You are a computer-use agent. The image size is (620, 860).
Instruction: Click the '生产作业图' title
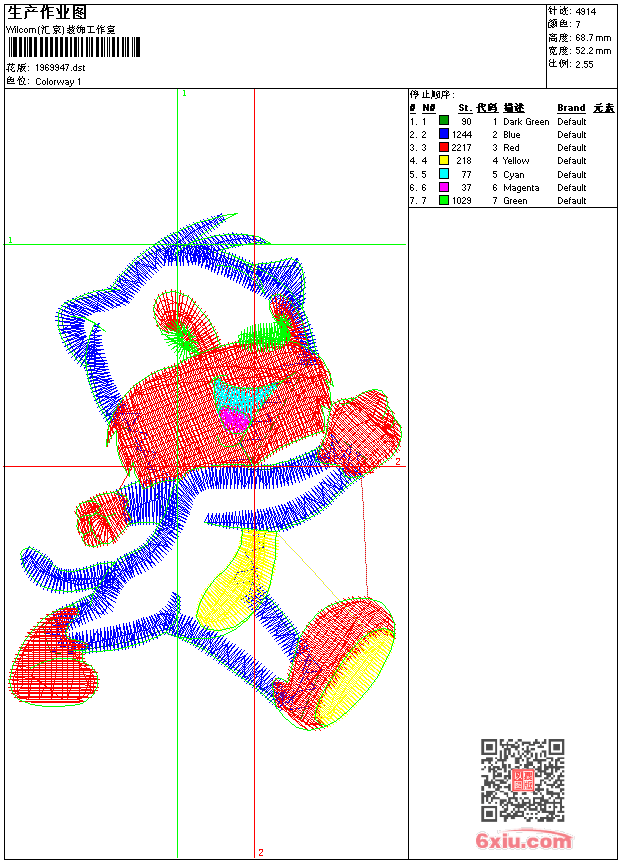[47, 13]
